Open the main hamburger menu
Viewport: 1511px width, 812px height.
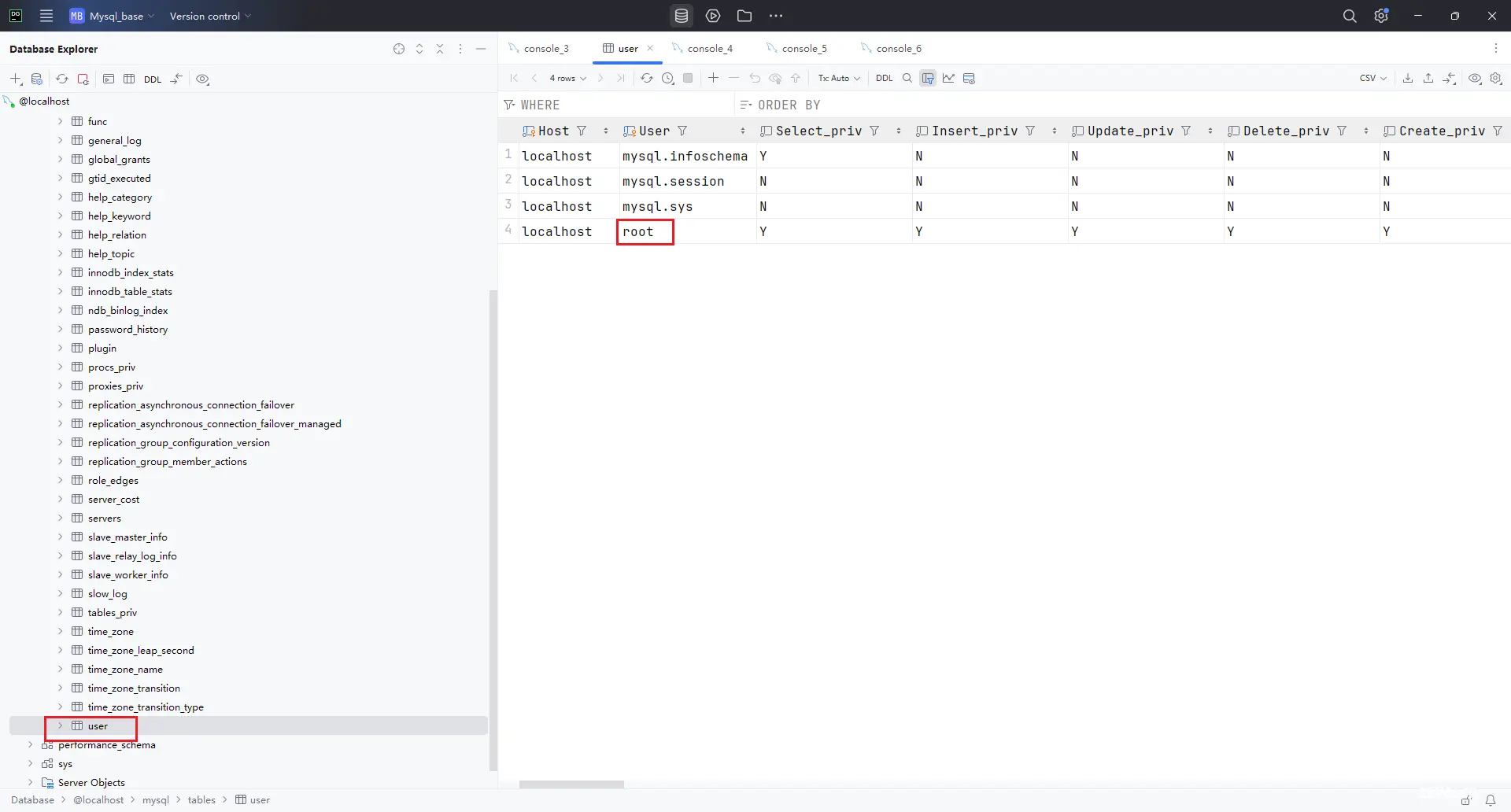(x=46, y=16)
